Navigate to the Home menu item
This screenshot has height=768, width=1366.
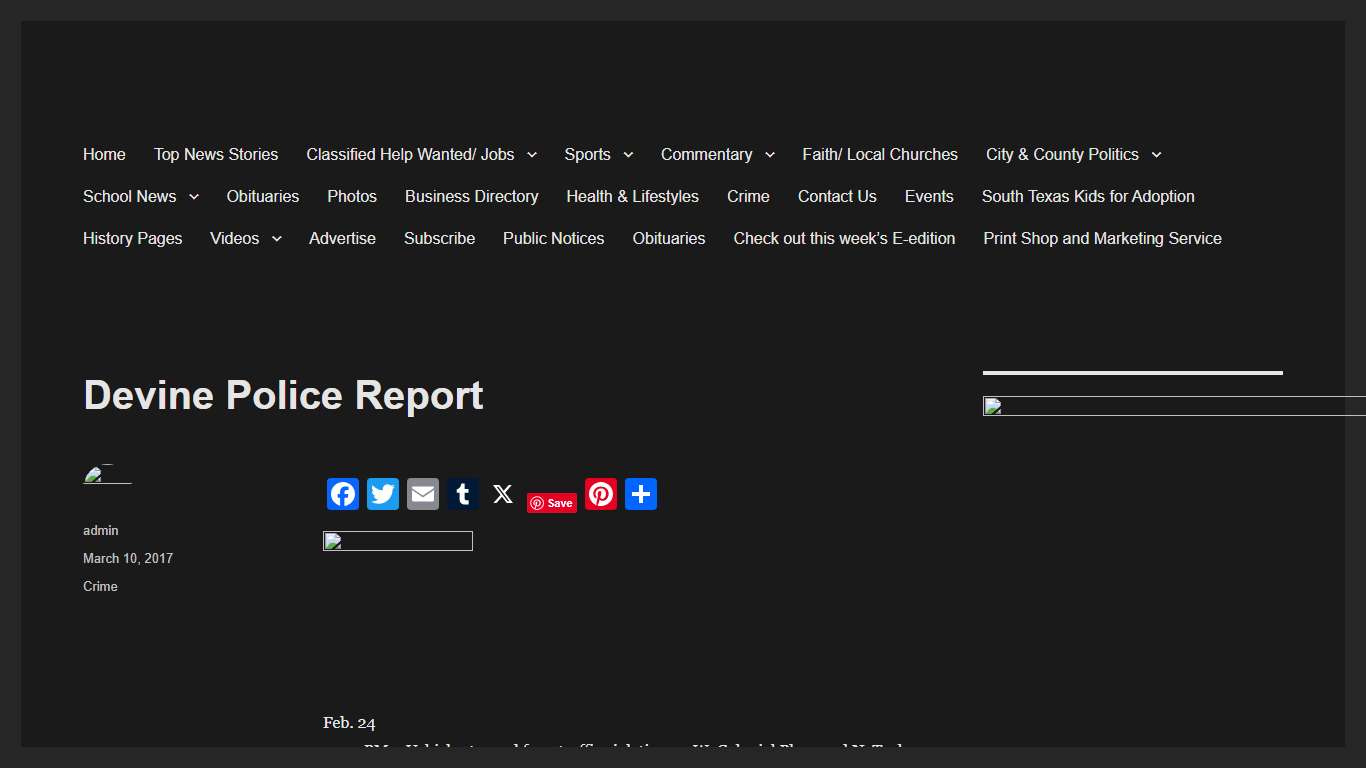point(104,154)
